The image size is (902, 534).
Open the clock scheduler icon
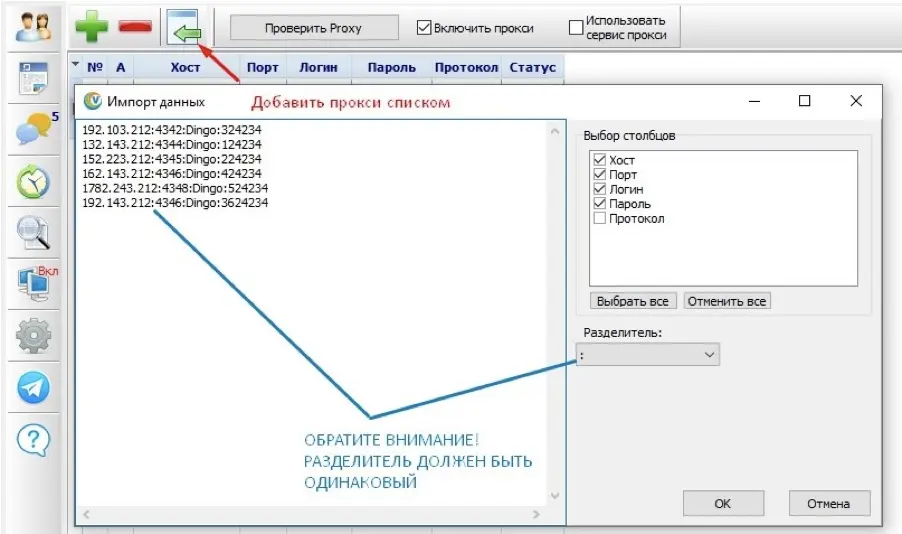(34, 182)
